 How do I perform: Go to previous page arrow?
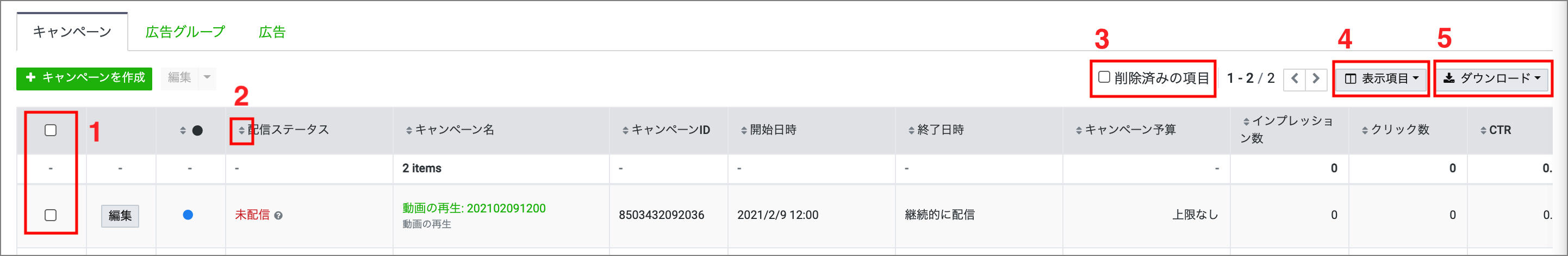tap(1295, 78)
